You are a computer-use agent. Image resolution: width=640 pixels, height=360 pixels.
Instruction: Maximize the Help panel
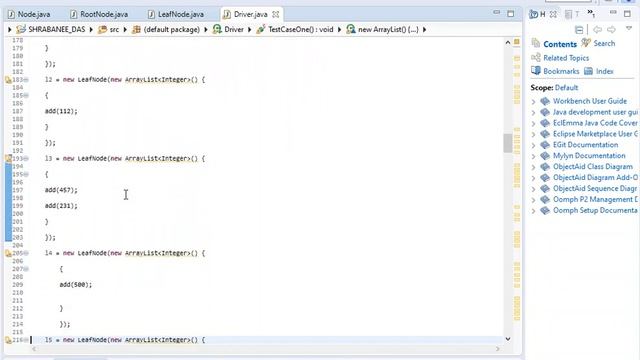tap(627, 13)
